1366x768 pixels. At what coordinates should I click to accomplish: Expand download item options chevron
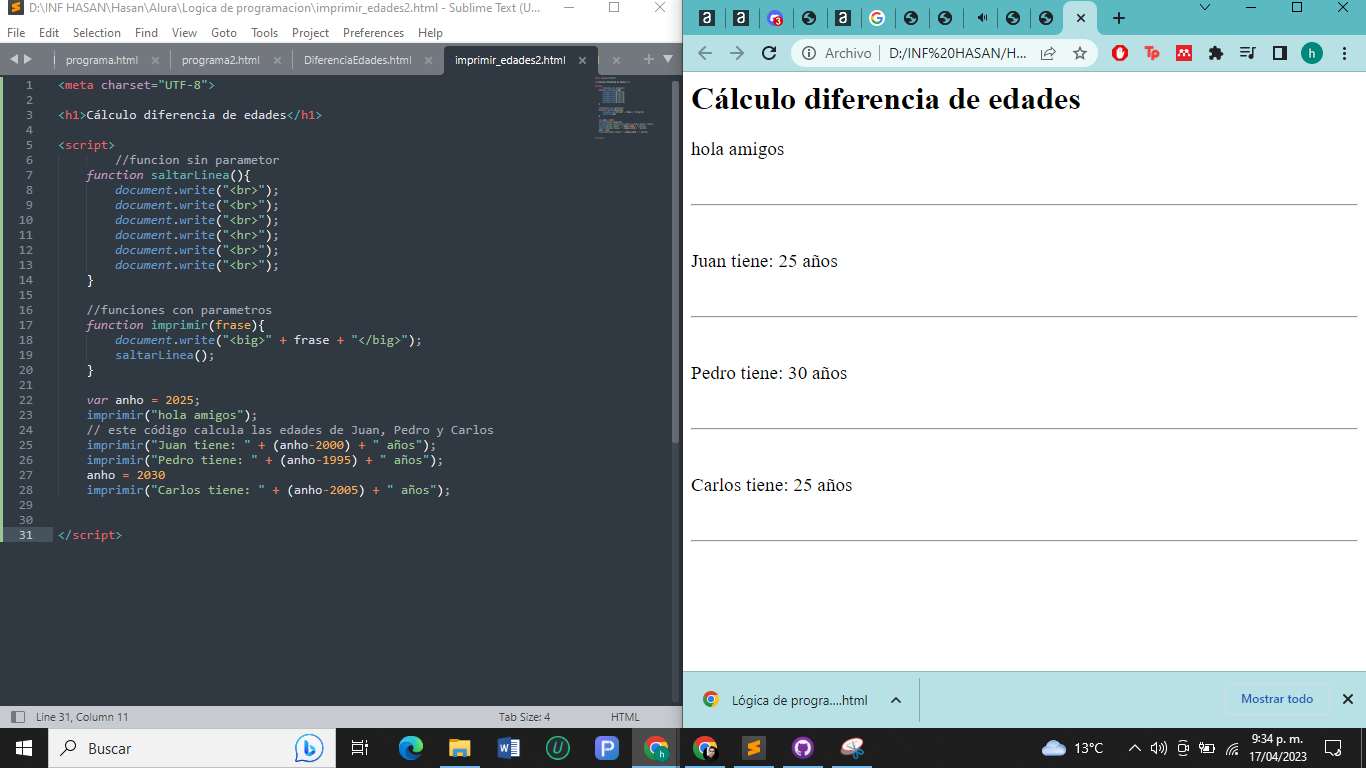896,700
